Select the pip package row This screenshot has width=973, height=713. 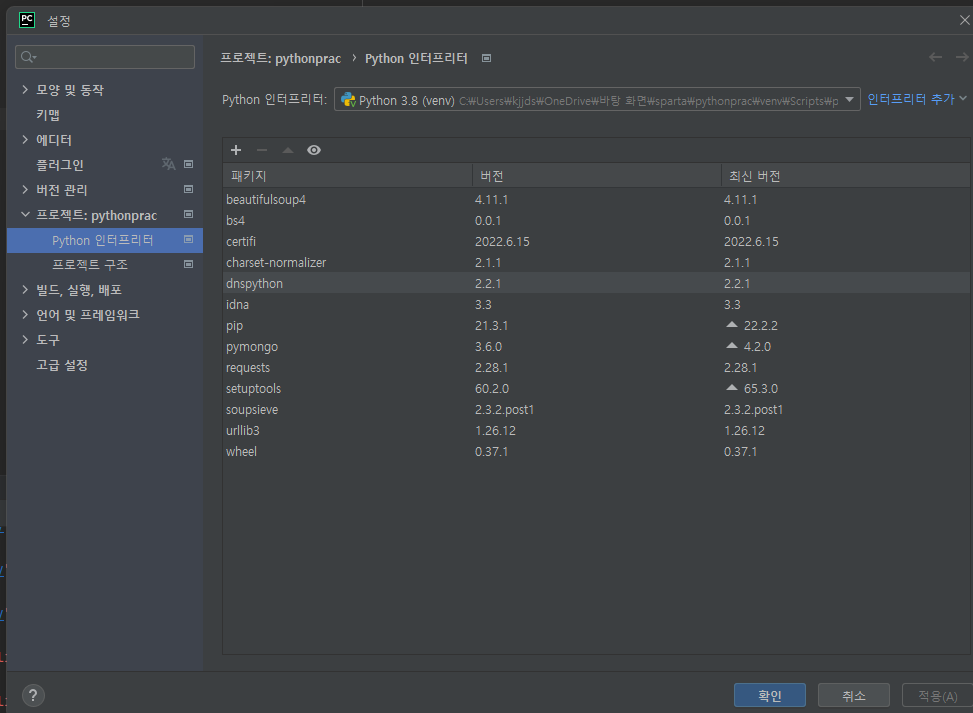[596, 326]
